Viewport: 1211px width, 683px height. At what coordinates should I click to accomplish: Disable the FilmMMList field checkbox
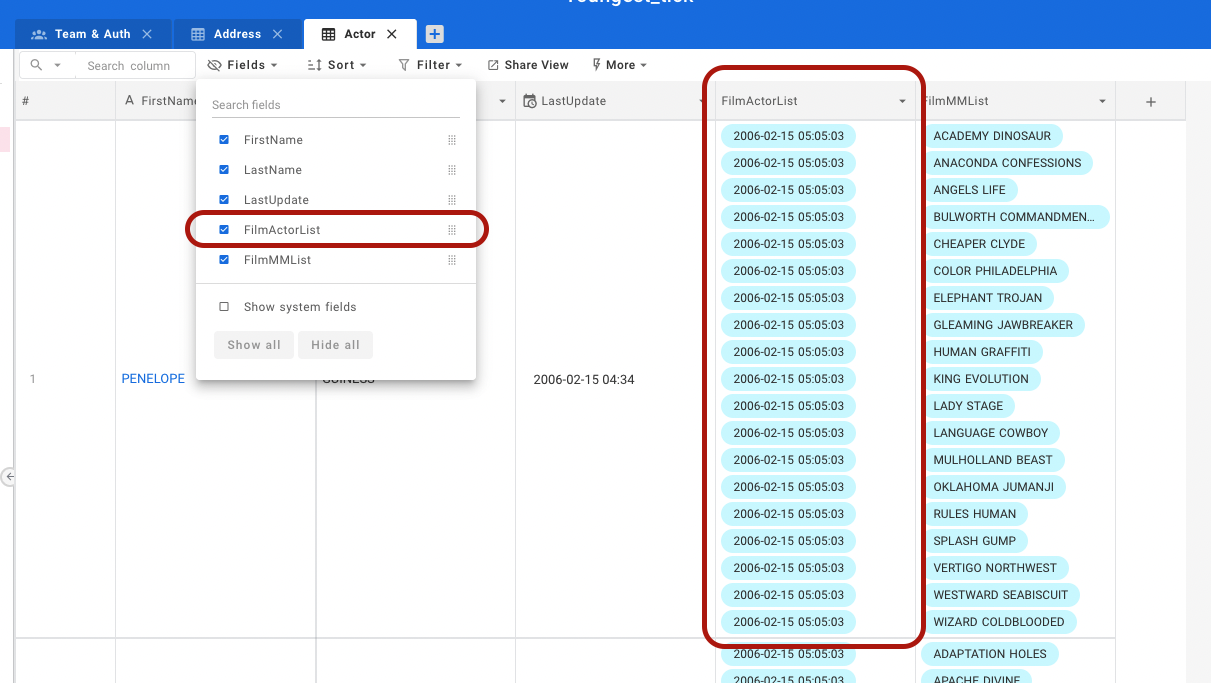click(224, 259)
